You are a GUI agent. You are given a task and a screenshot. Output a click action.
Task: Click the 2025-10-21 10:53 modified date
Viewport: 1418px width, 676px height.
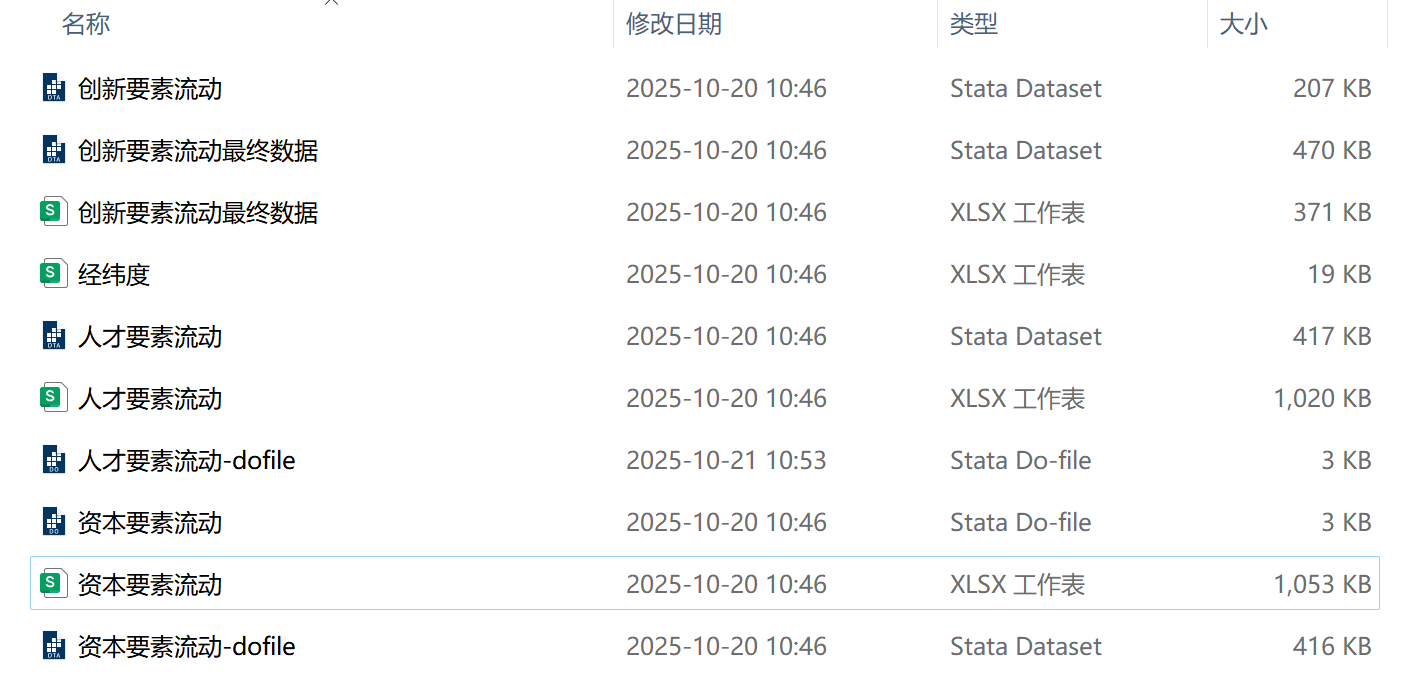tap(726, 460)
